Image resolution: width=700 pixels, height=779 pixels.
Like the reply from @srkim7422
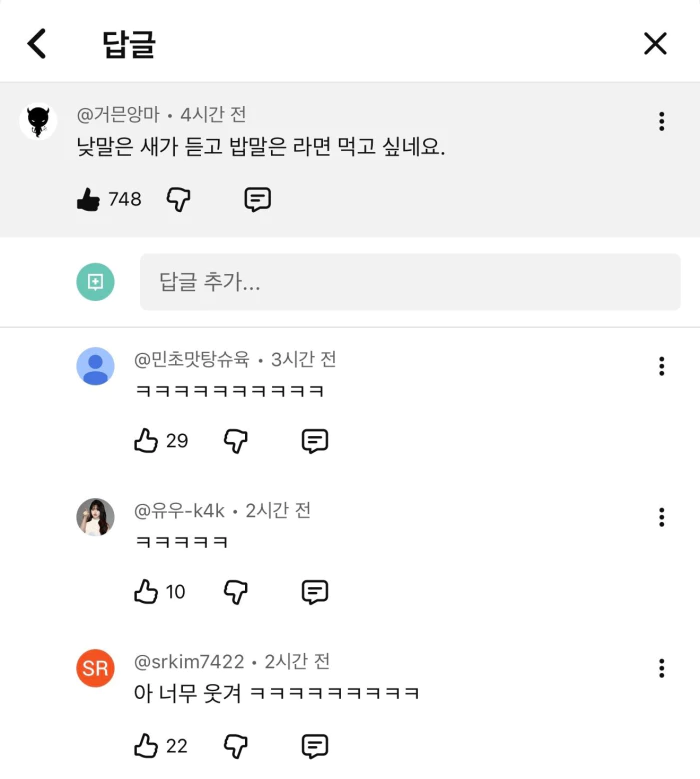pos(147,746)
